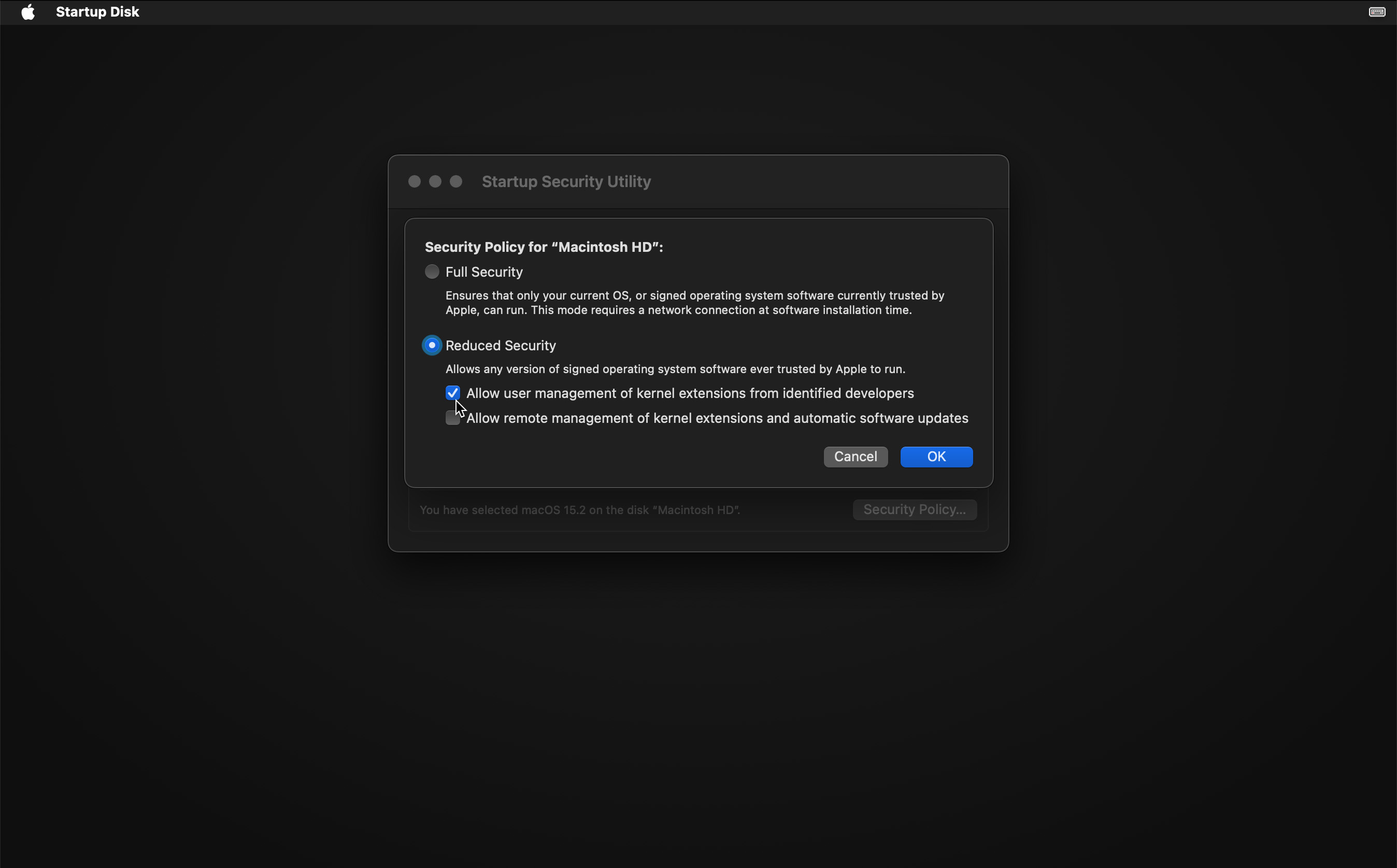Open the Apple menu
This screenshot has width=1397, height=868.
click(27, 12)
